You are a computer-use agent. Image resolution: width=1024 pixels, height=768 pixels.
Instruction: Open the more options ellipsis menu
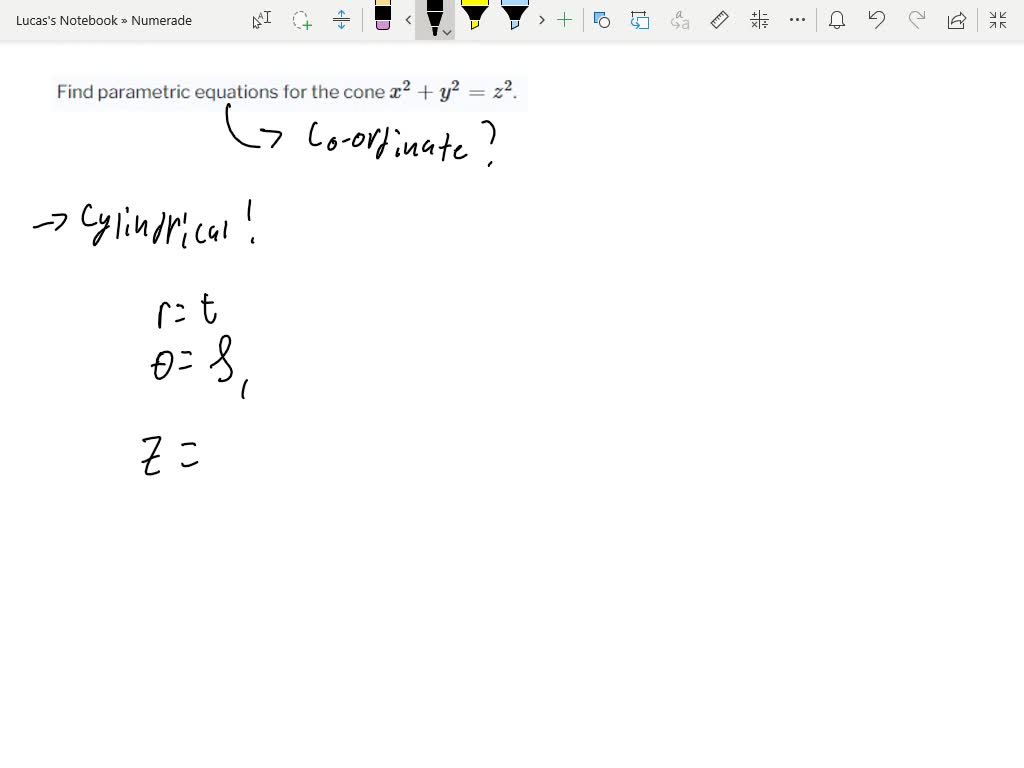[797, 19]
